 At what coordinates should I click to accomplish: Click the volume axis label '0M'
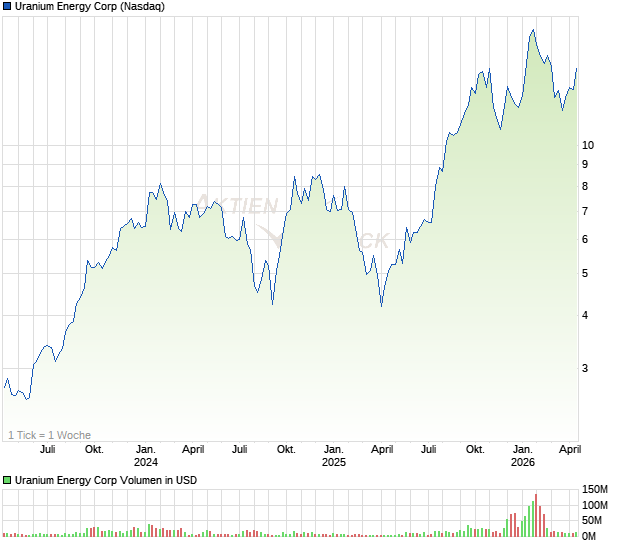point(589,536)
